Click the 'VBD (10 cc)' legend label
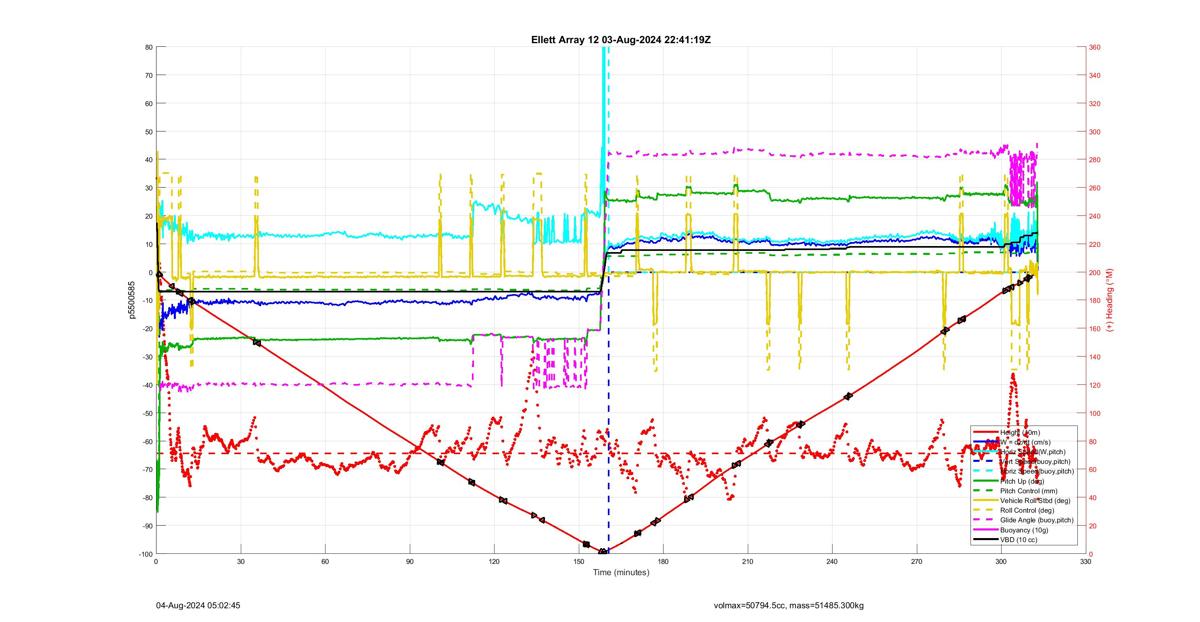 click(1018, 540)
